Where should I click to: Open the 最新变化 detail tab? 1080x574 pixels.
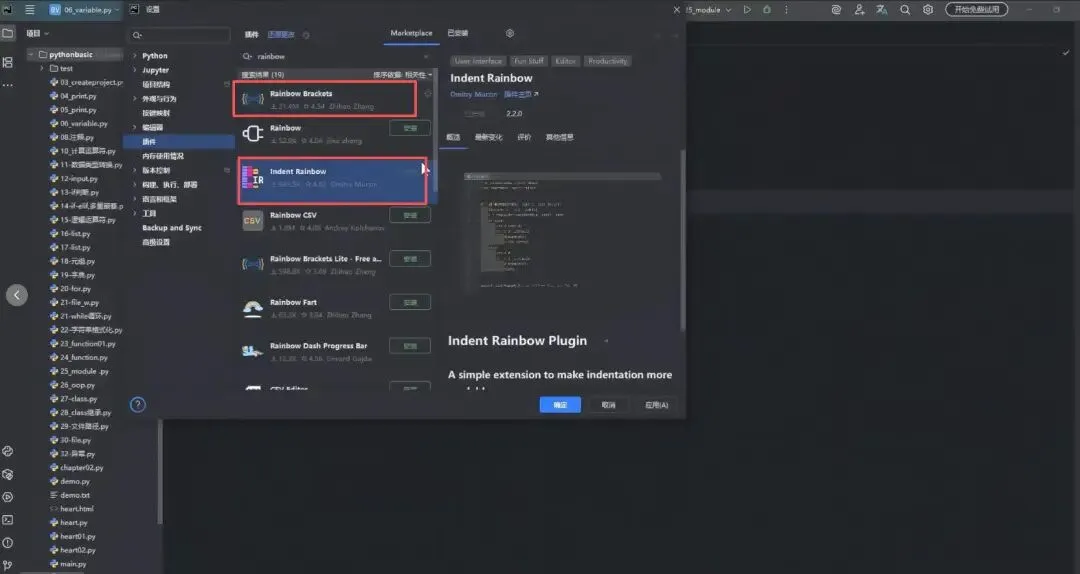pos(488,137)
